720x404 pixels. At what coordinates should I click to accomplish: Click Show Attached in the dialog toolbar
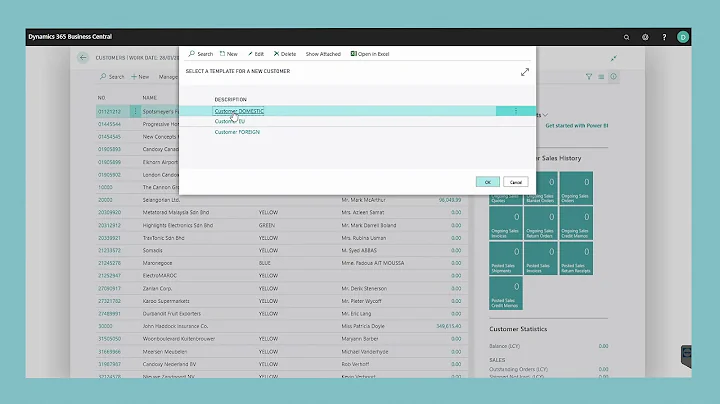tap(323, 54)
